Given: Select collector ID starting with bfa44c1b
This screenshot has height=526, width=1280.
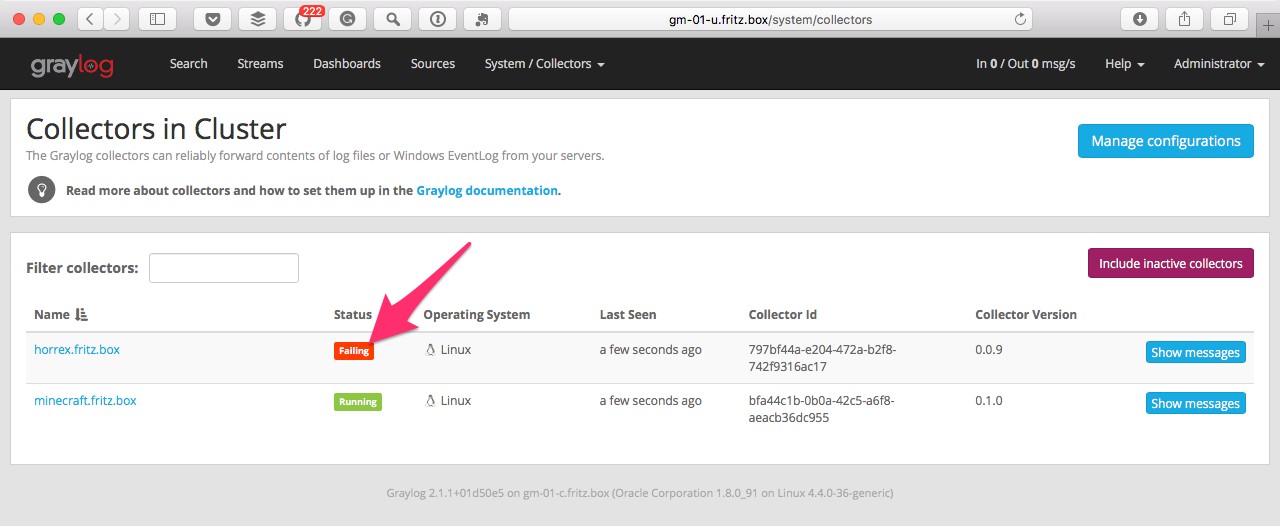Looking at the screenshot, I should coord(822,409).
